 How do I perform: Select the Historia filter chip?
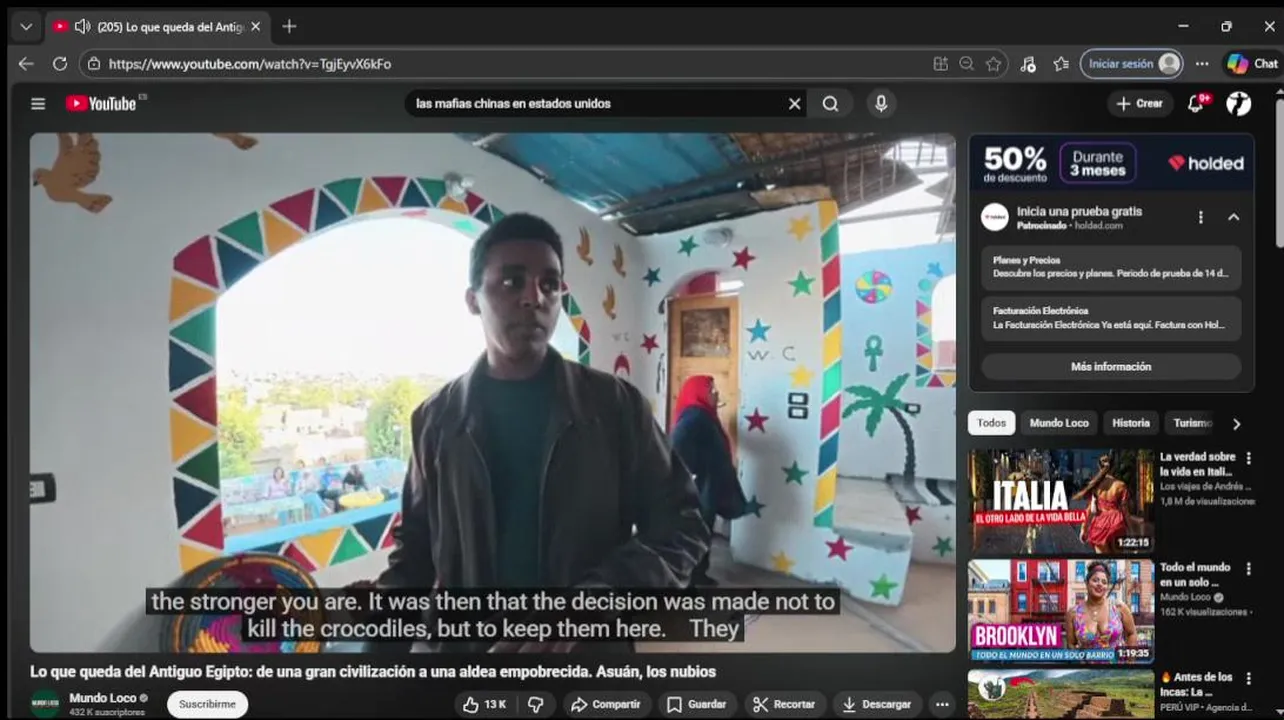click(1131, 423)
